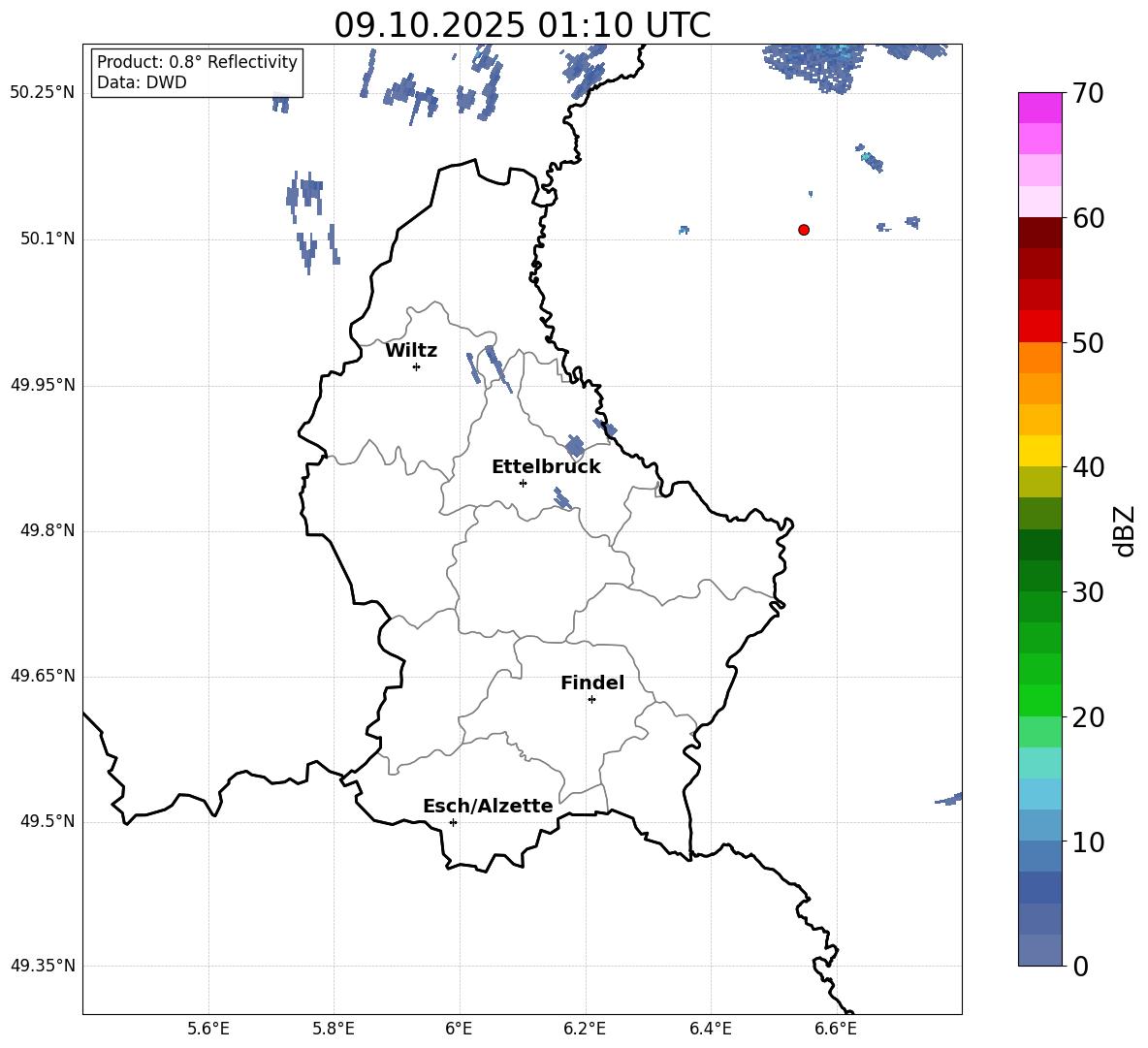Image resolution: width=1148 pixels, height=1048 pixels.
Task: Pick the bright green swatch at 20 dBZ
Action: (1040, 700)
